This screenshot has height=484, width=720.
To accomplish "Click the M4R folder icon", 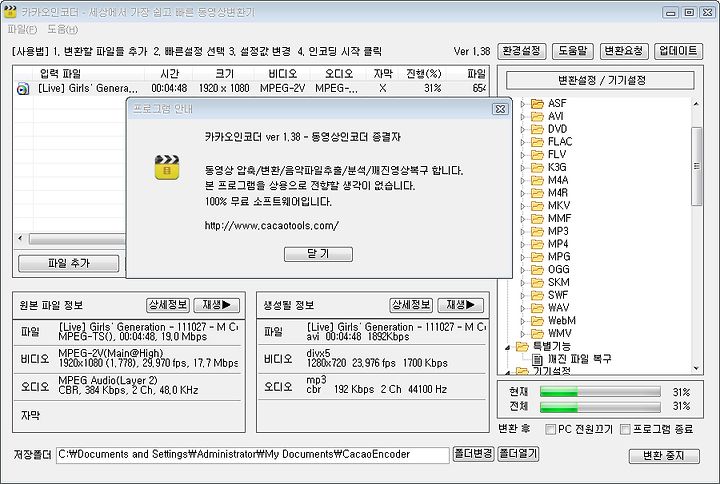I will (x=537, y=193).
